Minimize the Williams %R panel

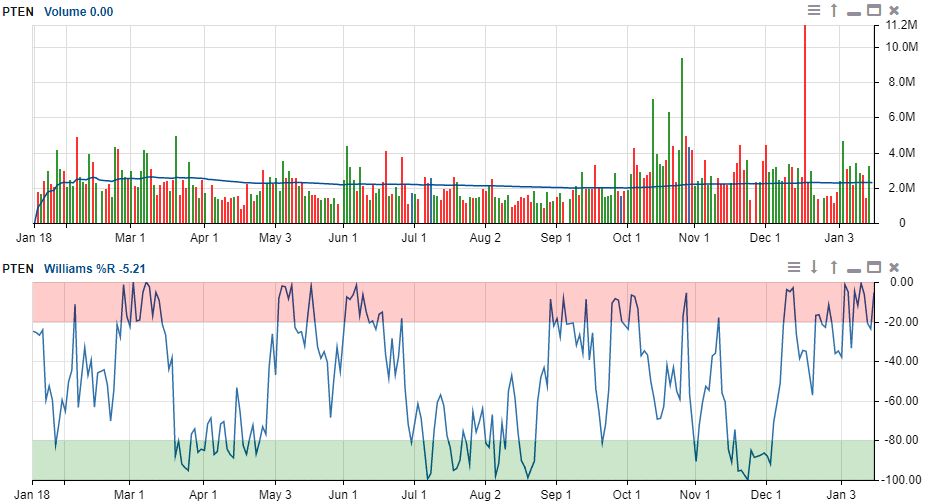coord(853,268)
